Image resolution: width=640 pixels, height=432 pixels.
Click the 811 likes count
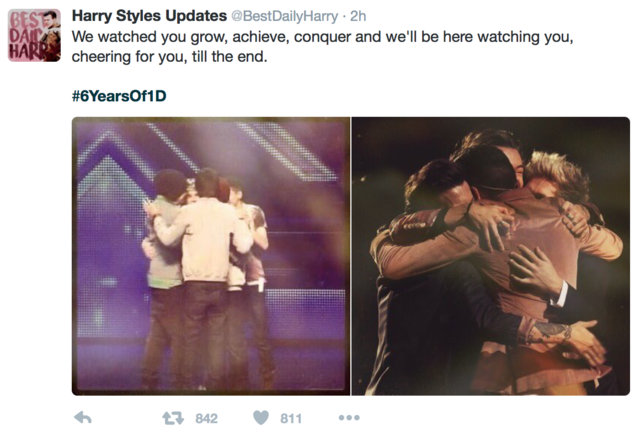pos(291,418)
